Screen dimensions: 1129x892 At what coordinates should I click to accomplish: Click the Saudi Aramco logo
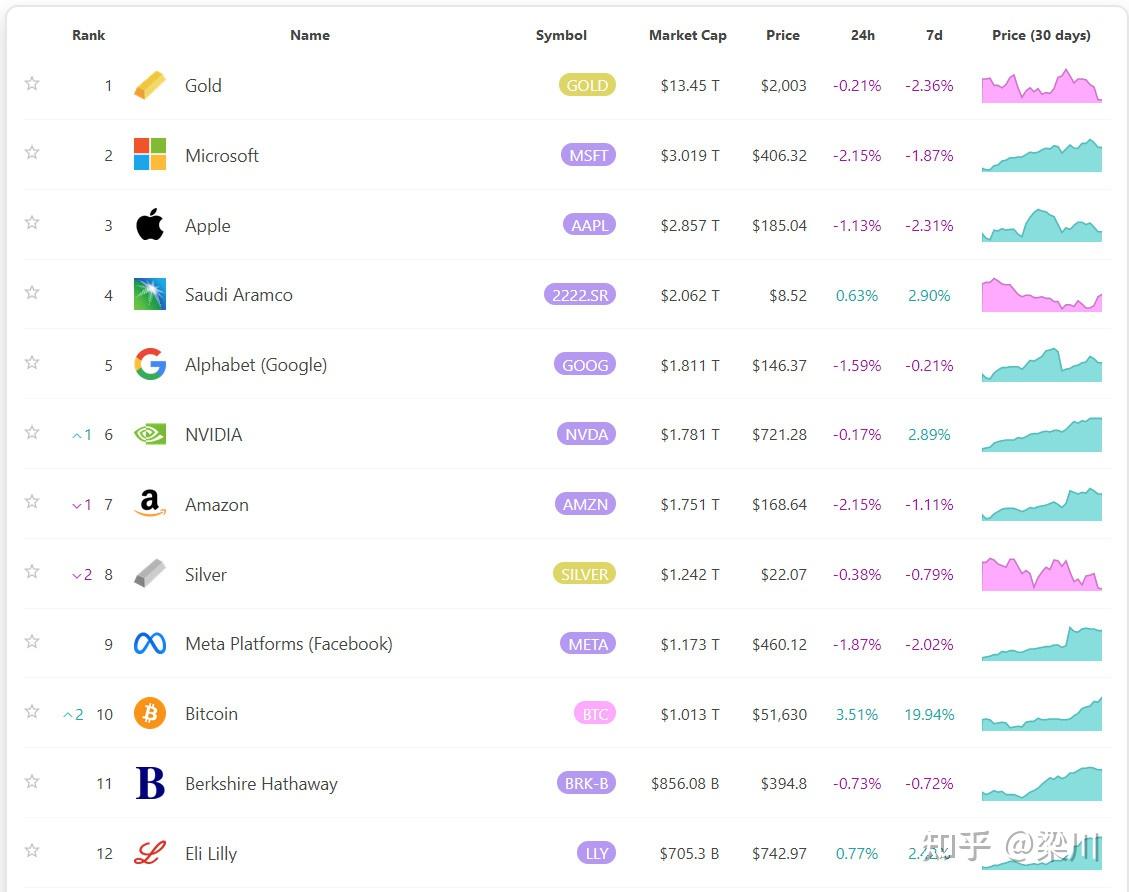(149, 294)
